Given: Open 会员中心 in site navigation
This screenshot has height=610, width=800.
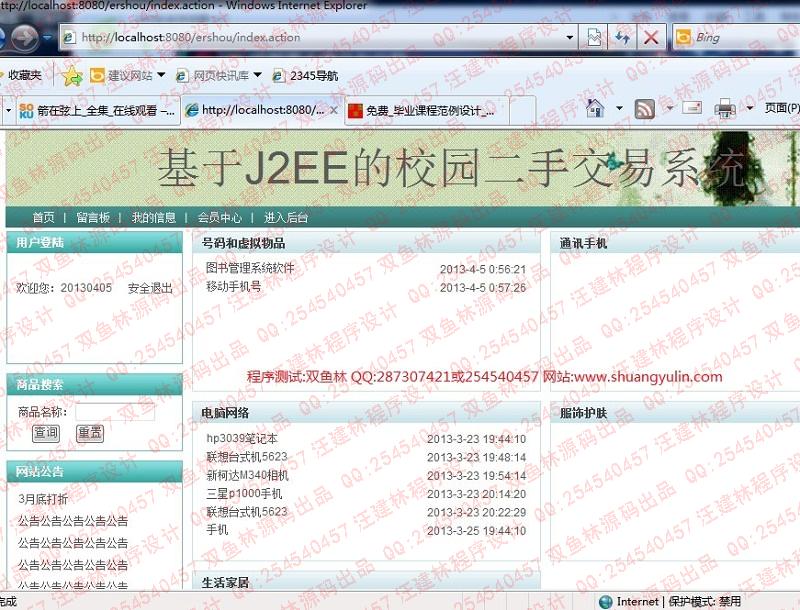Looking at the screenshot, I should click(219, 218).
